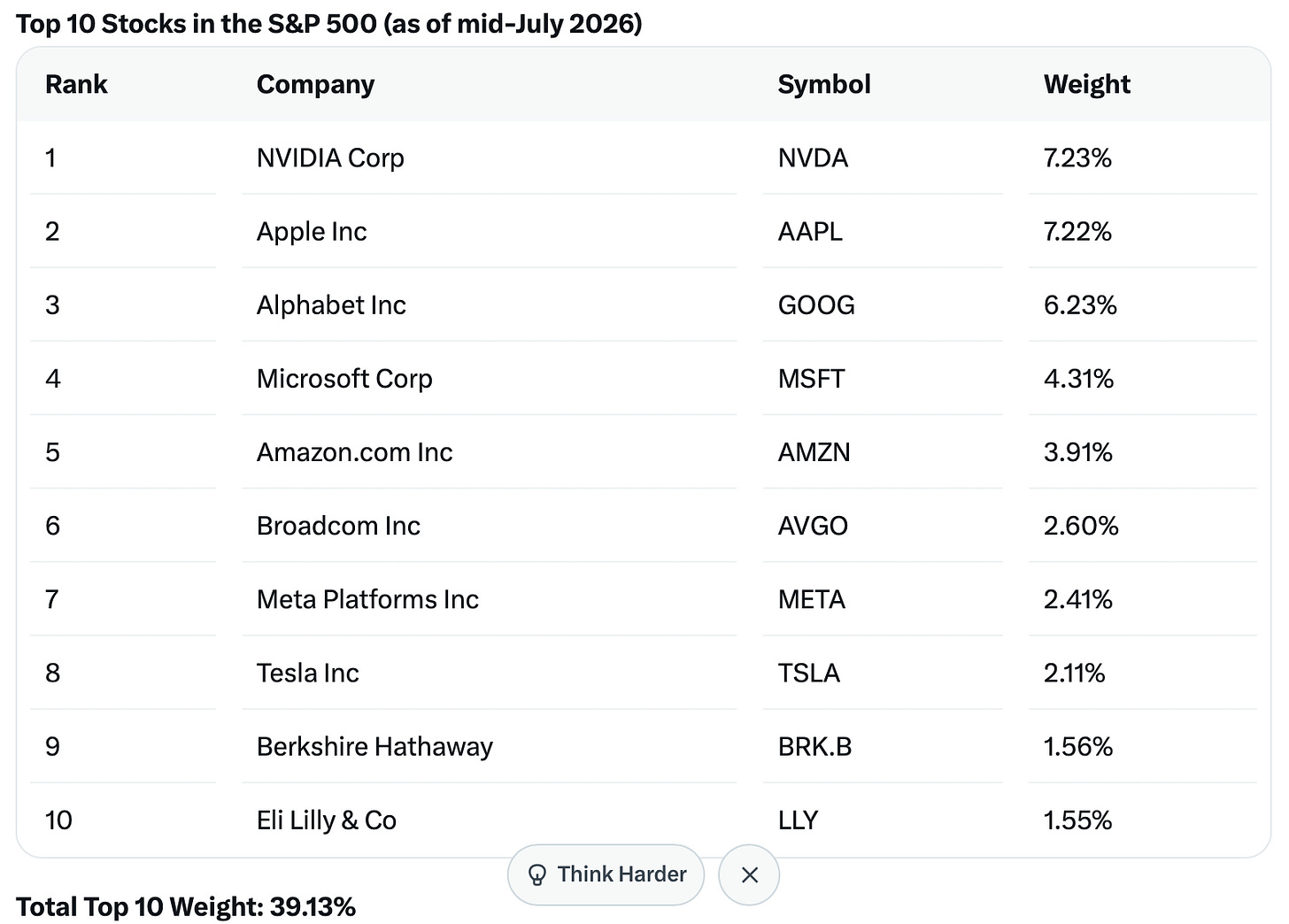Click the table title about S&P 500

(329, 23)
